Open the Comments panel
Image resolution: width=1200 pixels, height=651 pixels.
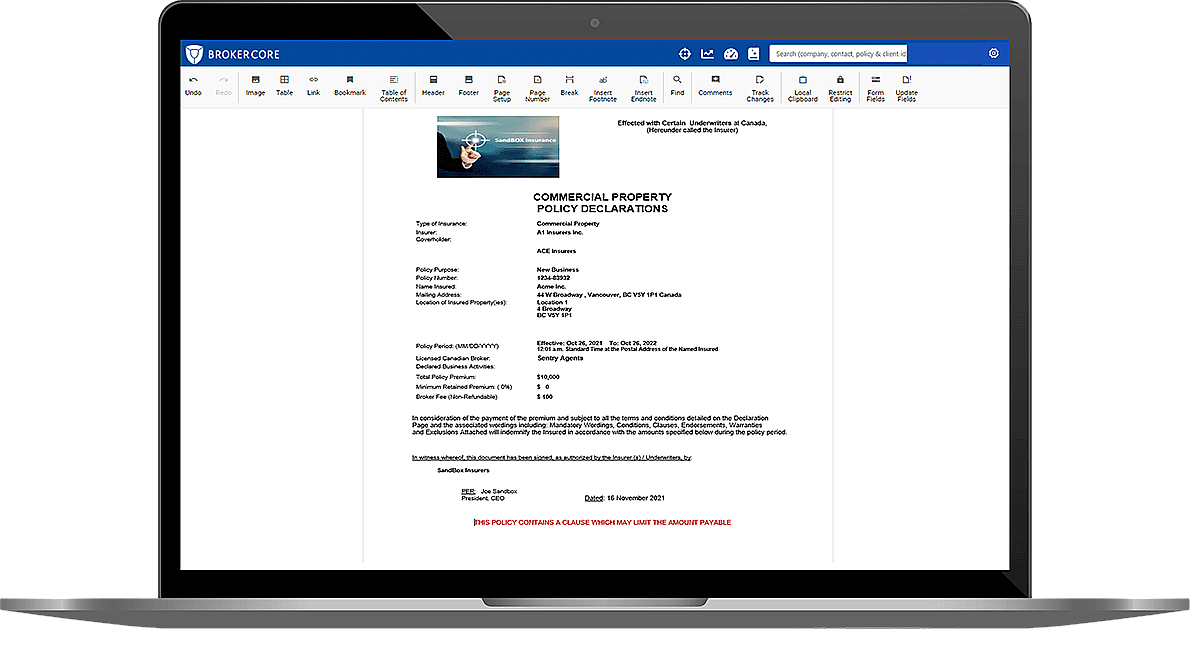coord(715,85)
